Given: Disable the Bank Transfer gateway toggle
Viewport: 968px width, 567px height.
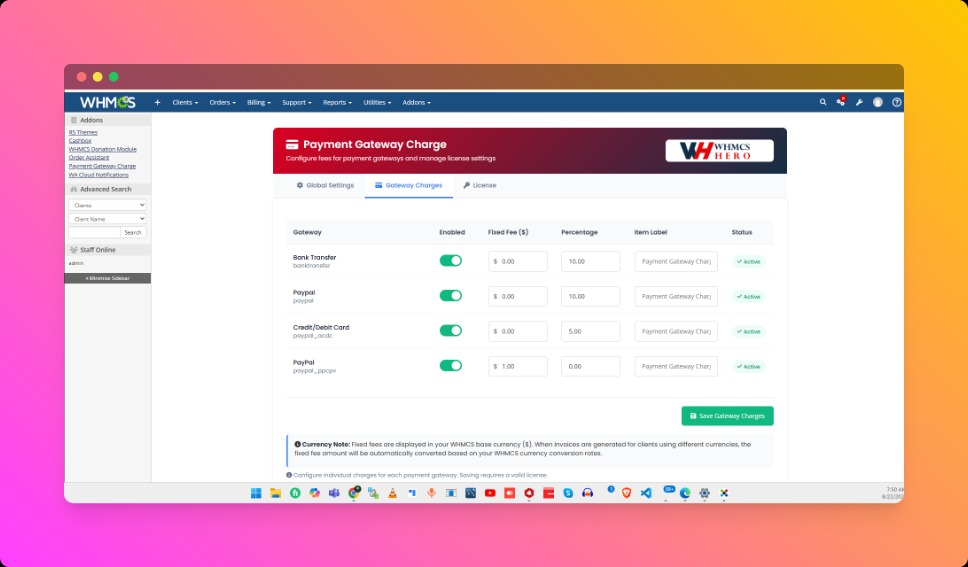Looking at the screenshot, I should point(450,261).
